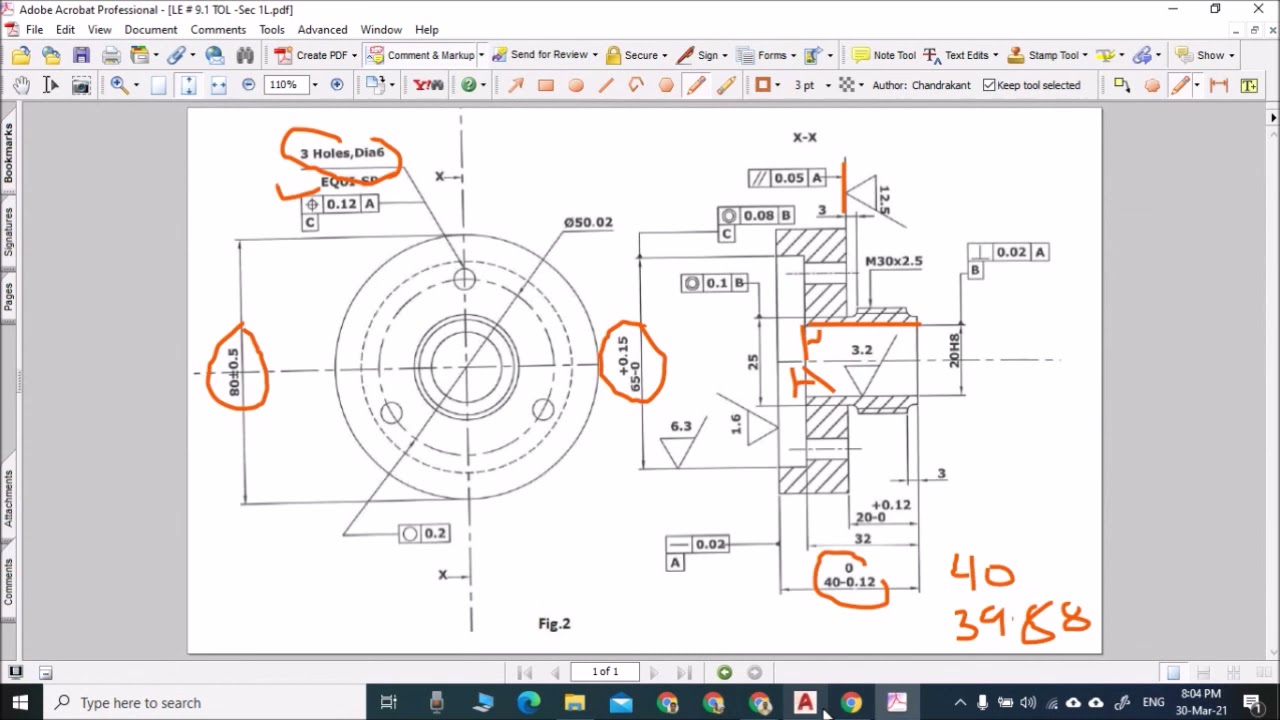Select the Polygon Line tool
Screen dimensions: 1280x720
[x=636, y=85]
